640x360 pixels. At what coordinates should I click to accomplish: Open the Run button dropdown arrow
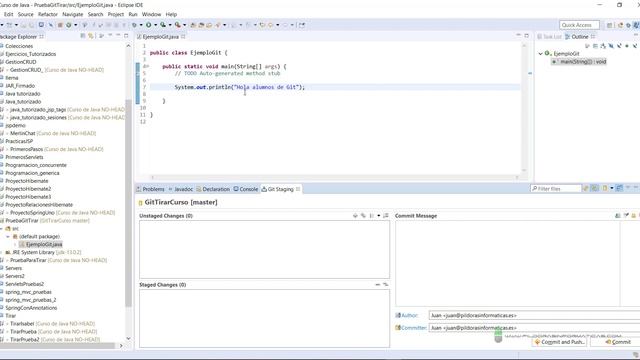(156, 25)
